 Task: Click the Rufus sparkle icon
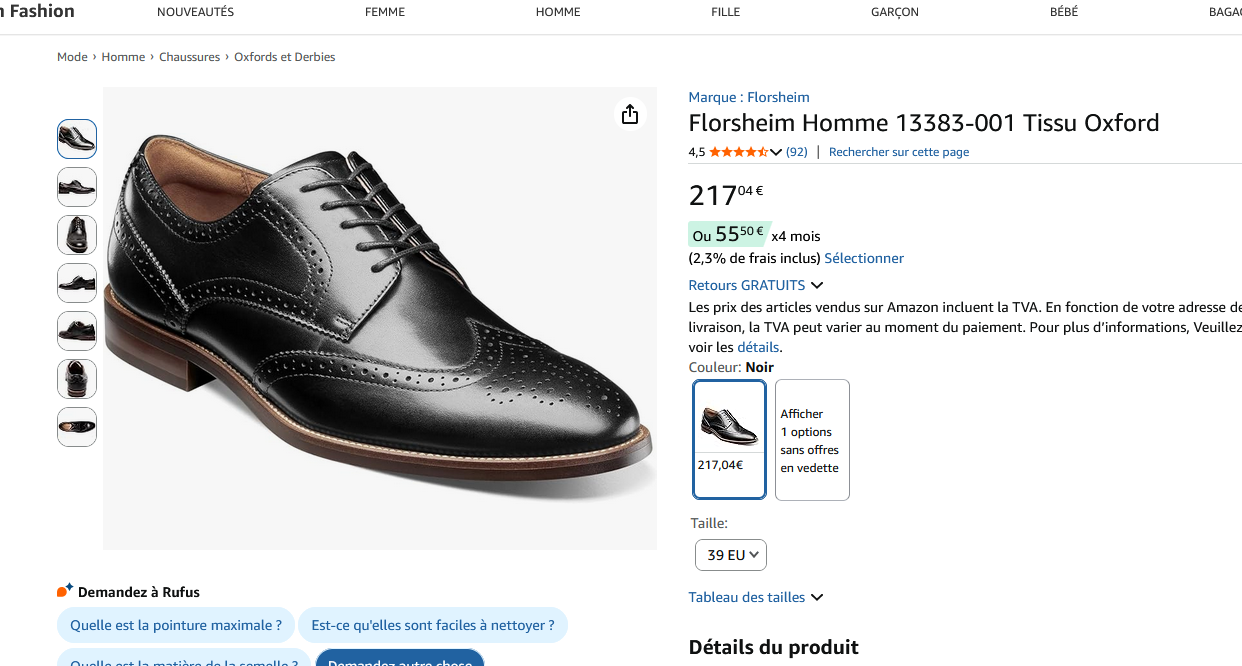(x=65, y=591)
